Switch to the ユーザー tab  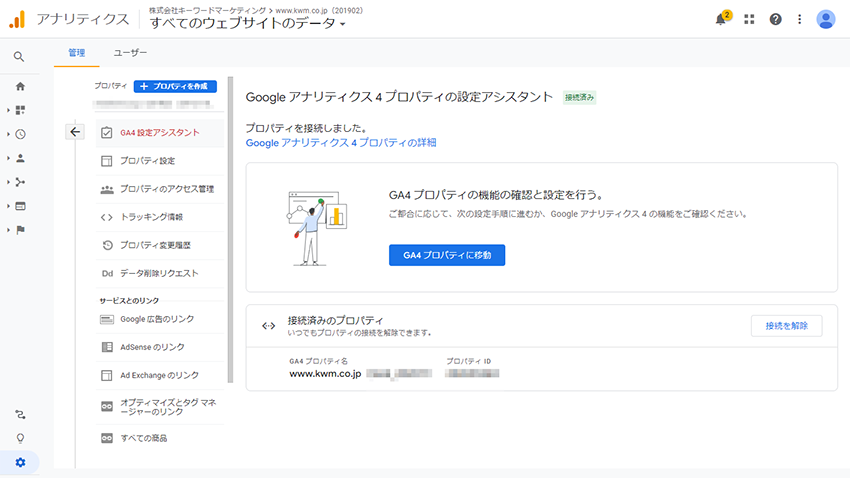tap(130, 53)
